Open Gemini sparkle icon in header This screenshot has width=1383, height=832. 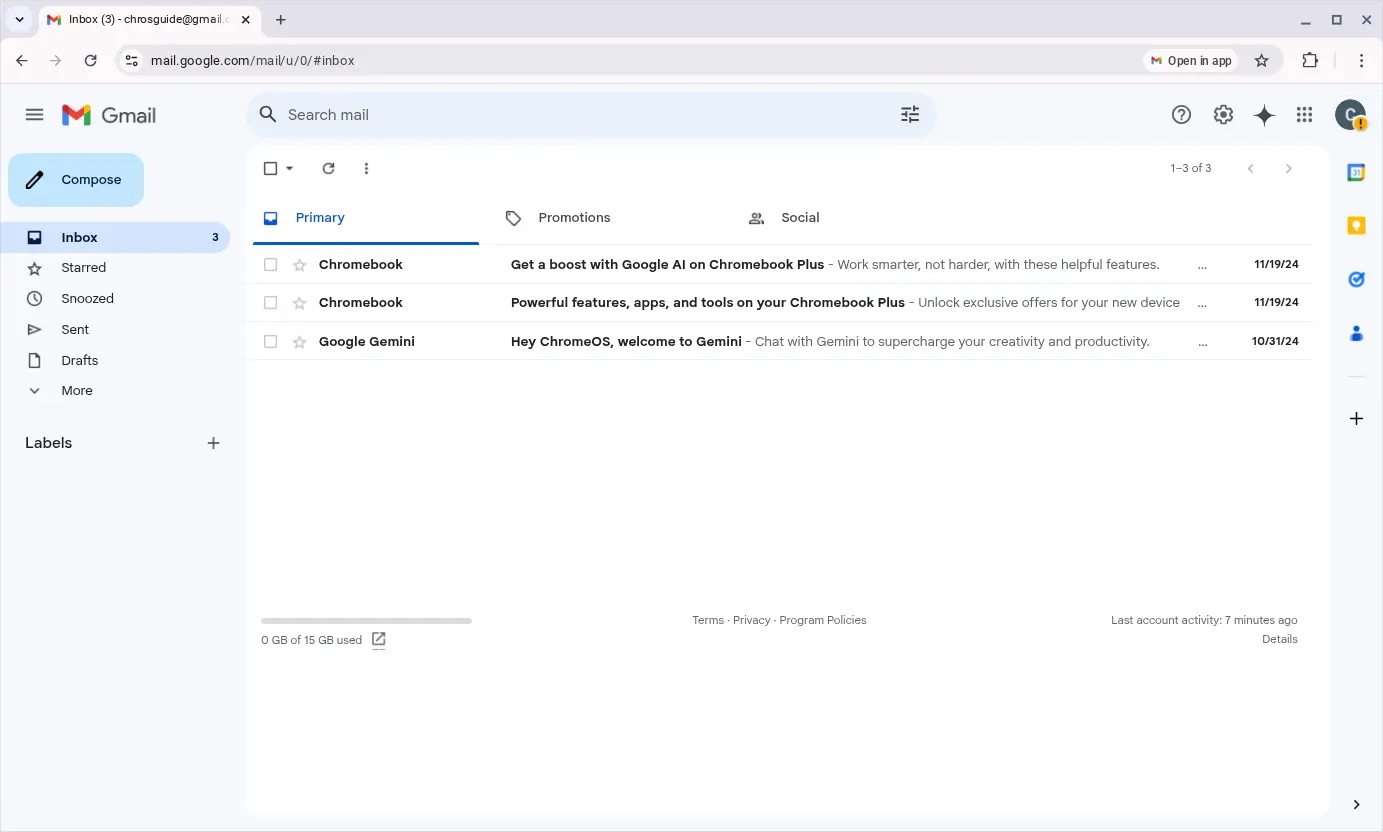[x=1264, y=115]
